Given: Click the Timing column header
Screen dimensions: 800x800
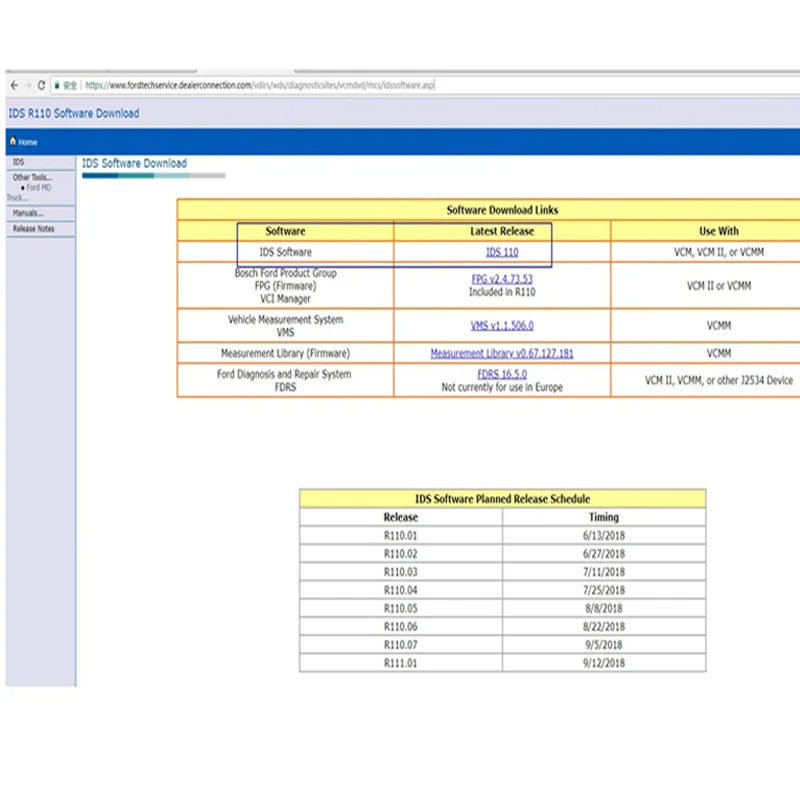Looking at the screenshot, I should click(604, 517).
